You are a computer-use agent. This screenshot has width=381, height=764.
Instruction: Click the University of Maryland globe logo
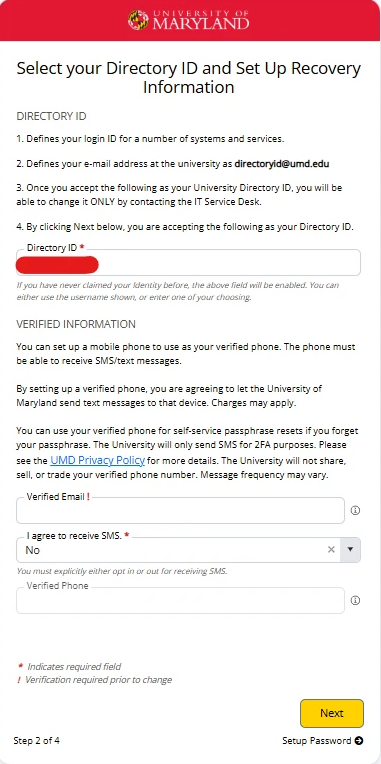pyautogui.click(x=138, y=20)
